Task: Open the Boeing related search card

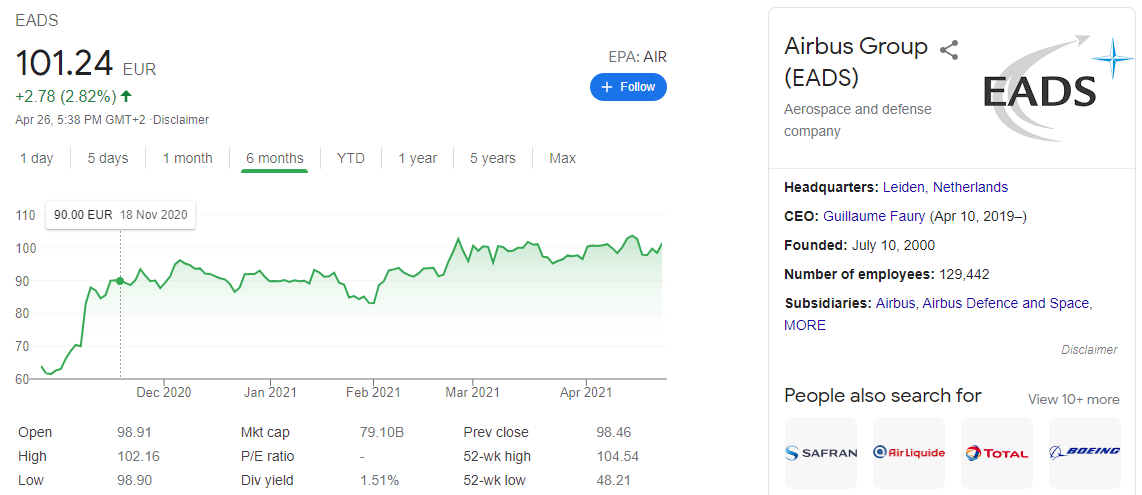Action: click(x=1084, y=452)
